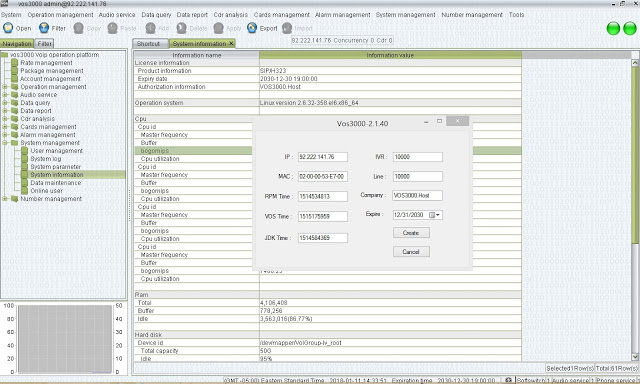Expand the Alarm management tree node
640x384 pixels.
(x=4, y=135)
